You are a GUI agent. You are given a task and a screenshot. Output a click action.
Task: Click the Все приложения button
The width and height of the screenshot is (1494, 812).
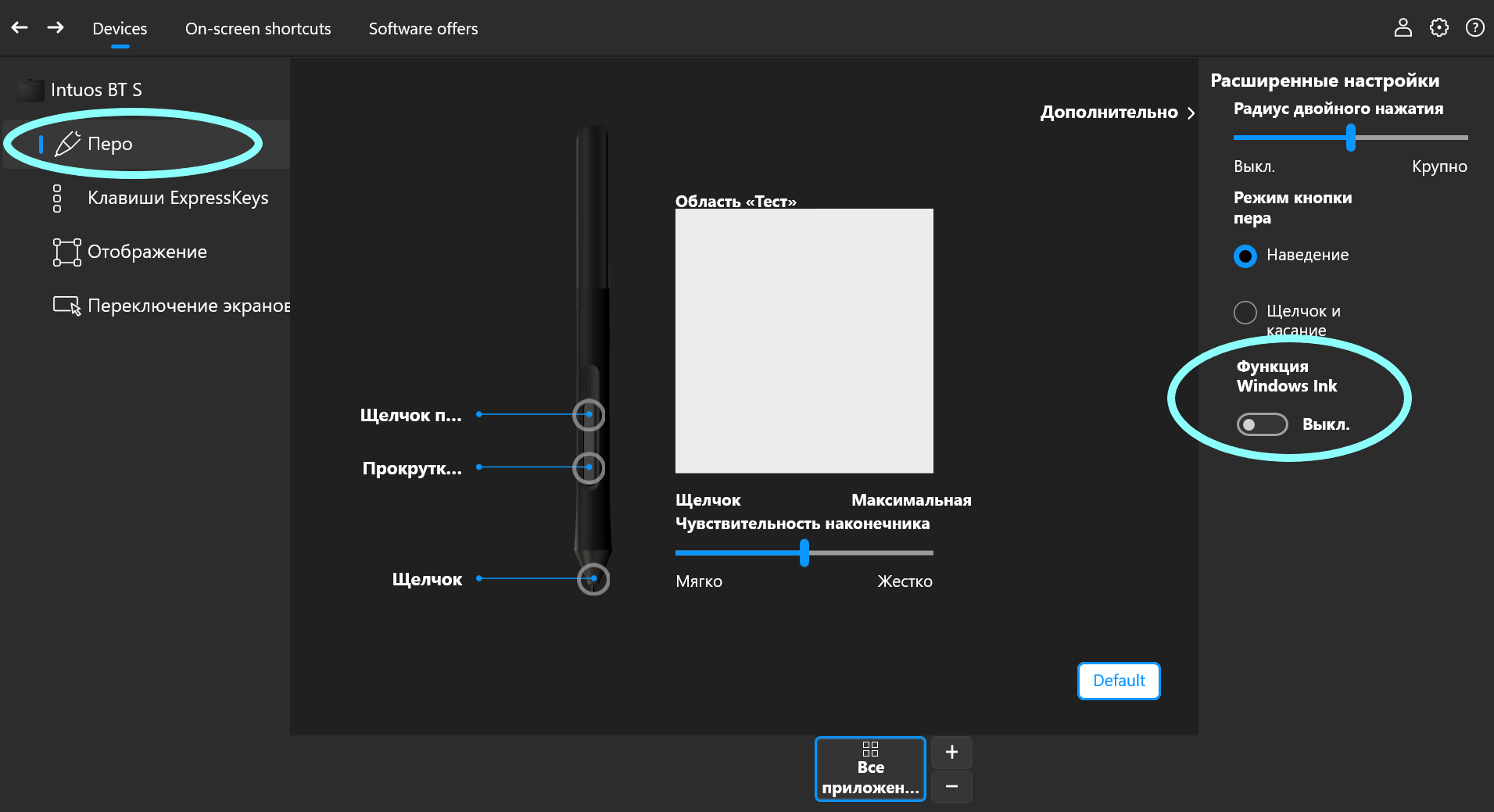click(870, 768)
